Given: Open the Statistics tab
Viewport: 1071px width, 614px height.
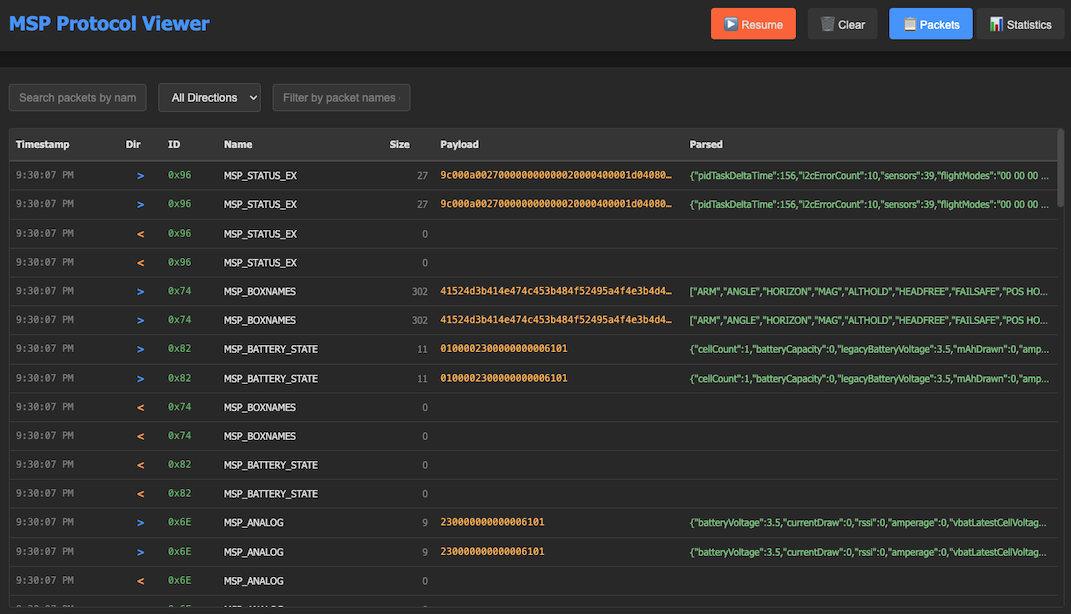Looking at the screenshot, I should tap(1020, 24).
